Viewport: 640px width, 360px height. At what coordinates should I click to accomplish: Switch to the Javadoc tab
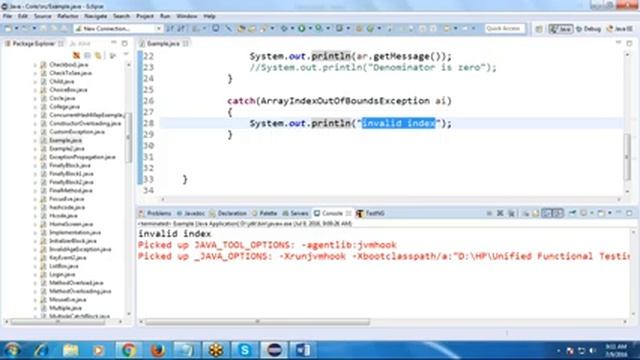click(191, 213)
